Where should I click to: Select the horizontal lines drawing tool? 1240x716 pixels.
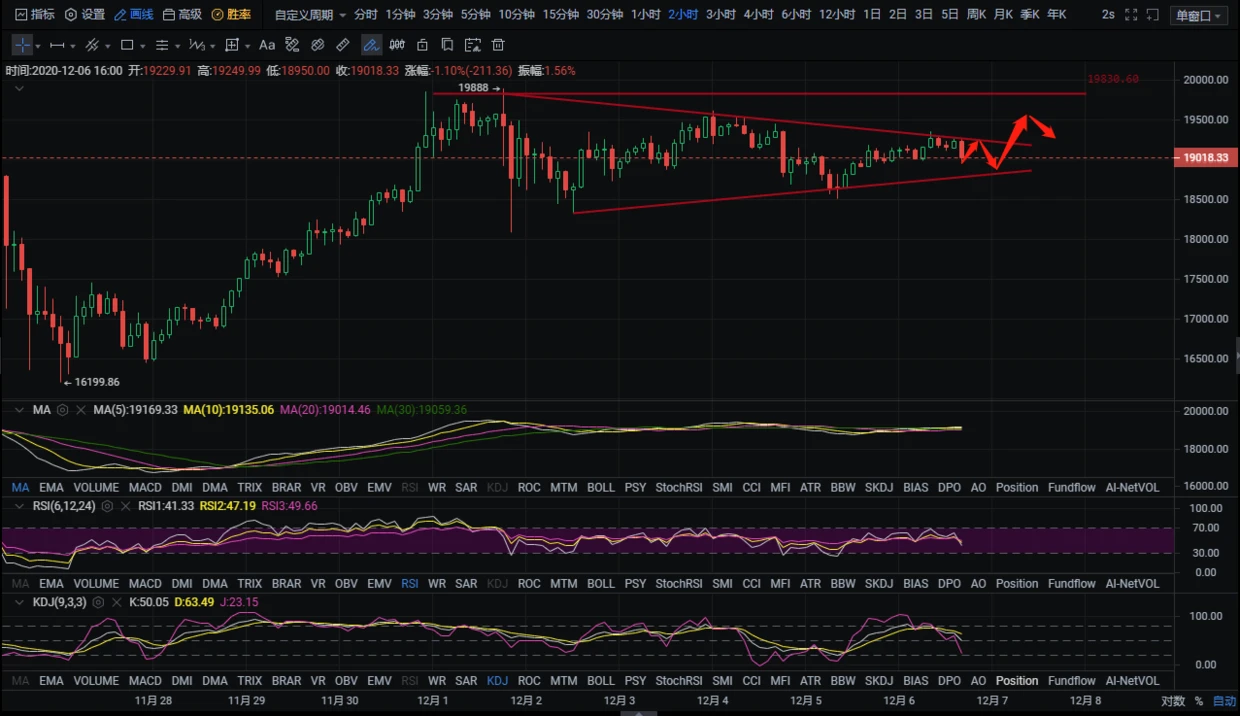pos(162,45)
